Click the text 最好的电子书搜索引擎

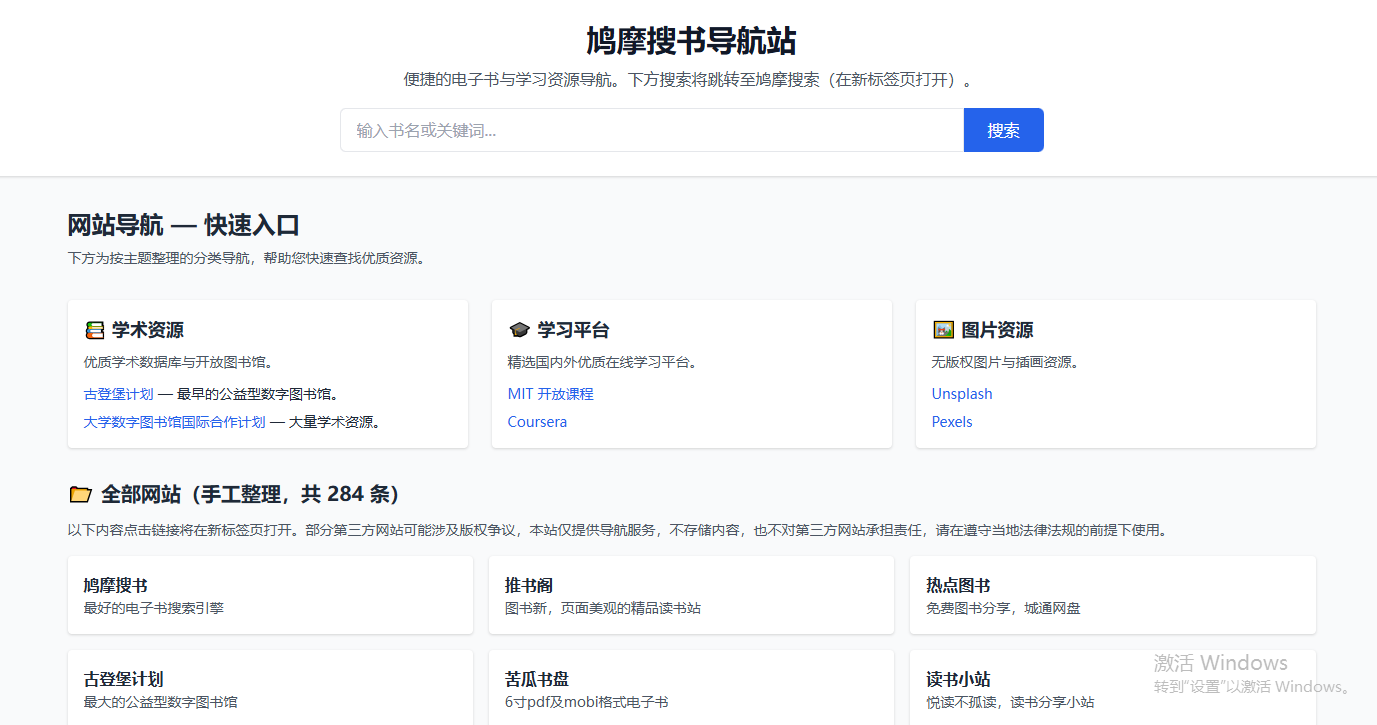(x=154, y=608)
